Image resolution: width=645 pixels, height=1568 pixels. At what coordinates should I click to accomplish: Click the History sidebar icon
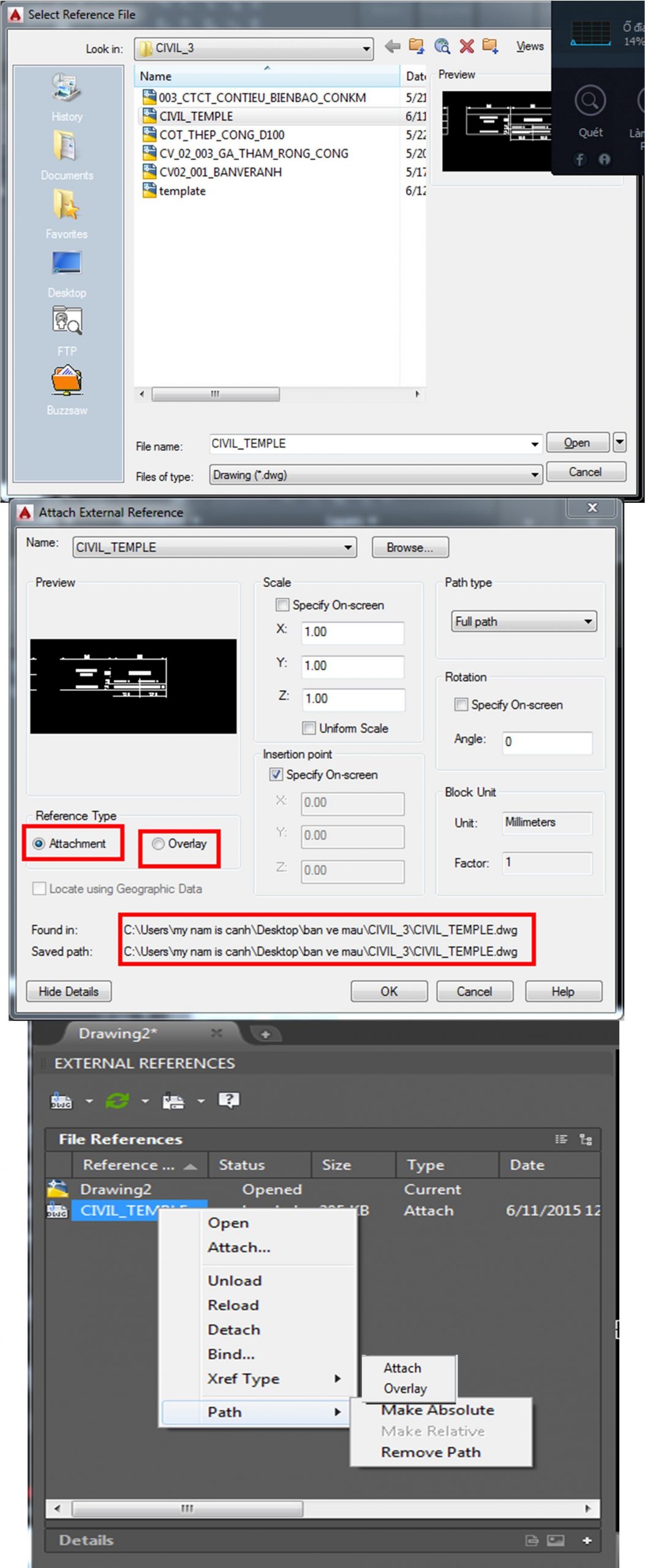pyautogui.click(x=67, y=88)
